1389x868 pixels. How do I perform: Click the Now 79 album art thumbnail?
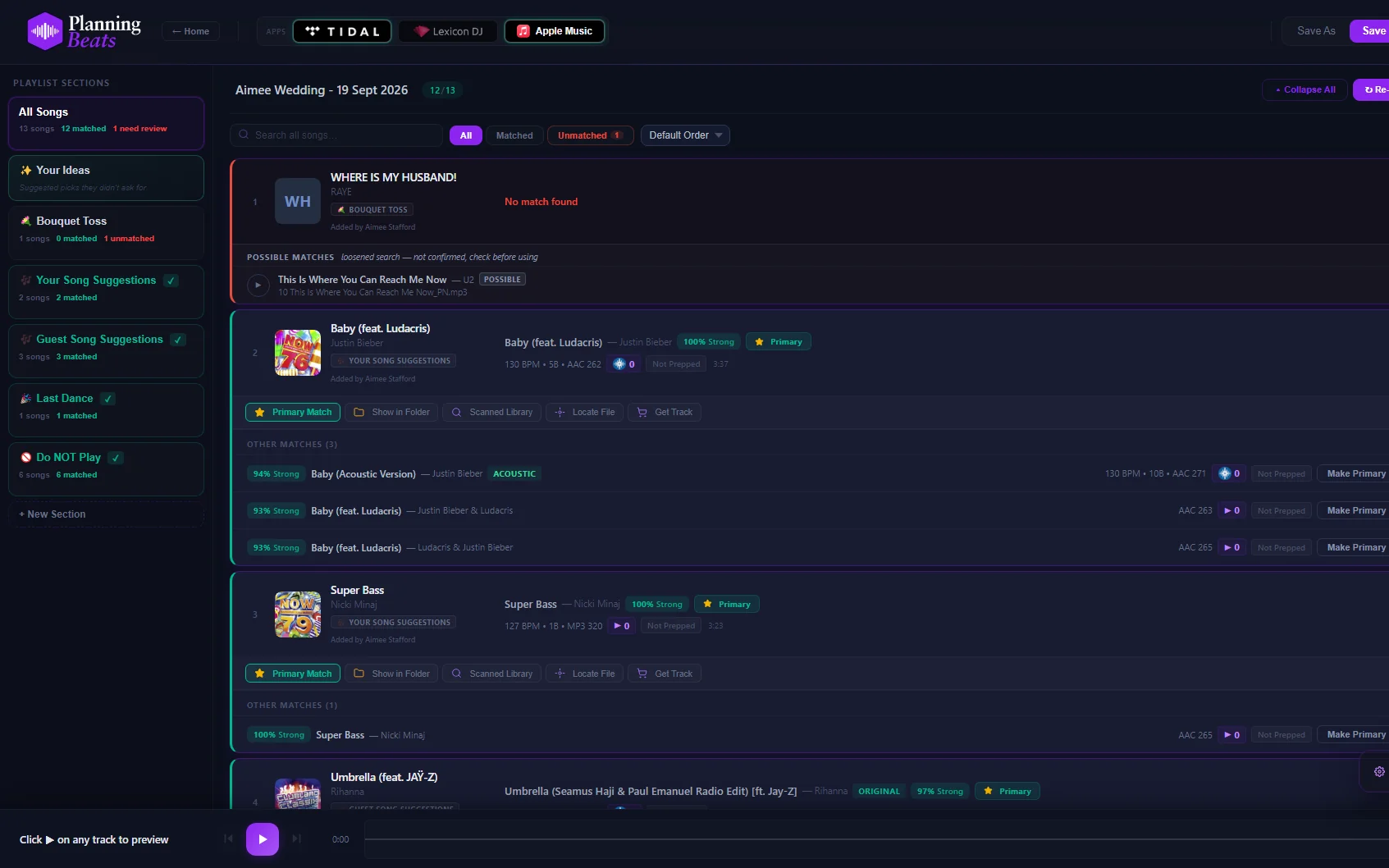click(x=298, y=614)
